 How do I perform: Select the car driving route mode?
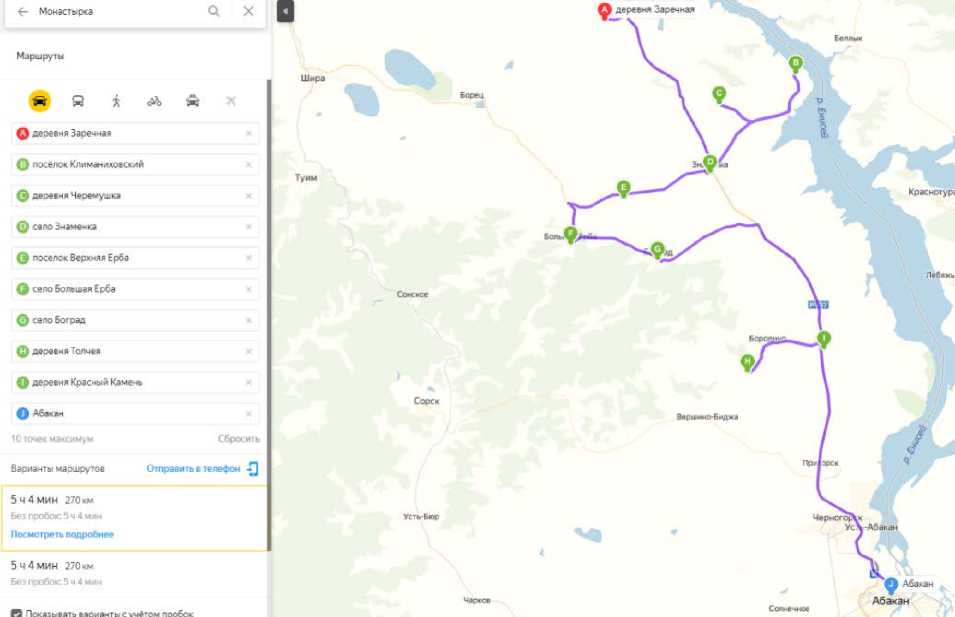(x=40, y=100)
